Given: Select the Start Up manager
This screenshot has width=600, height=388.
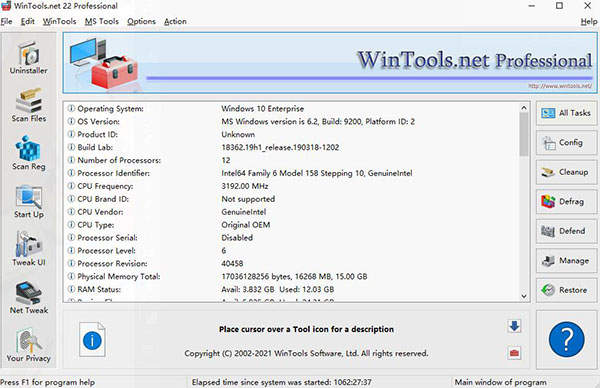Looking at the screenshot, I should (29, 202).
